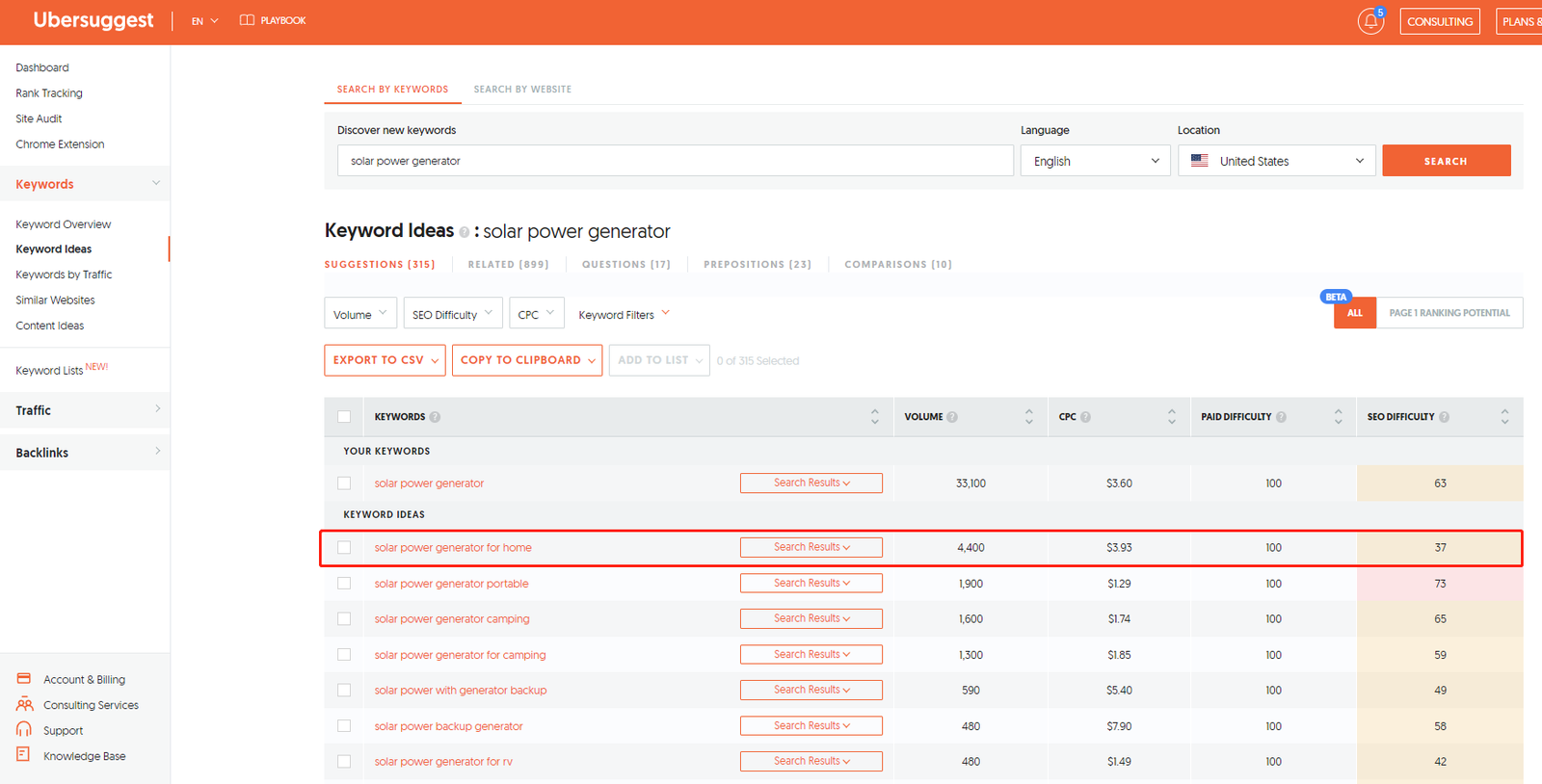Image resolution: width=1542 pixels, height=784 pixels.
Task: Click the Discover new keywords input field
Action: (x=675, y=161)
